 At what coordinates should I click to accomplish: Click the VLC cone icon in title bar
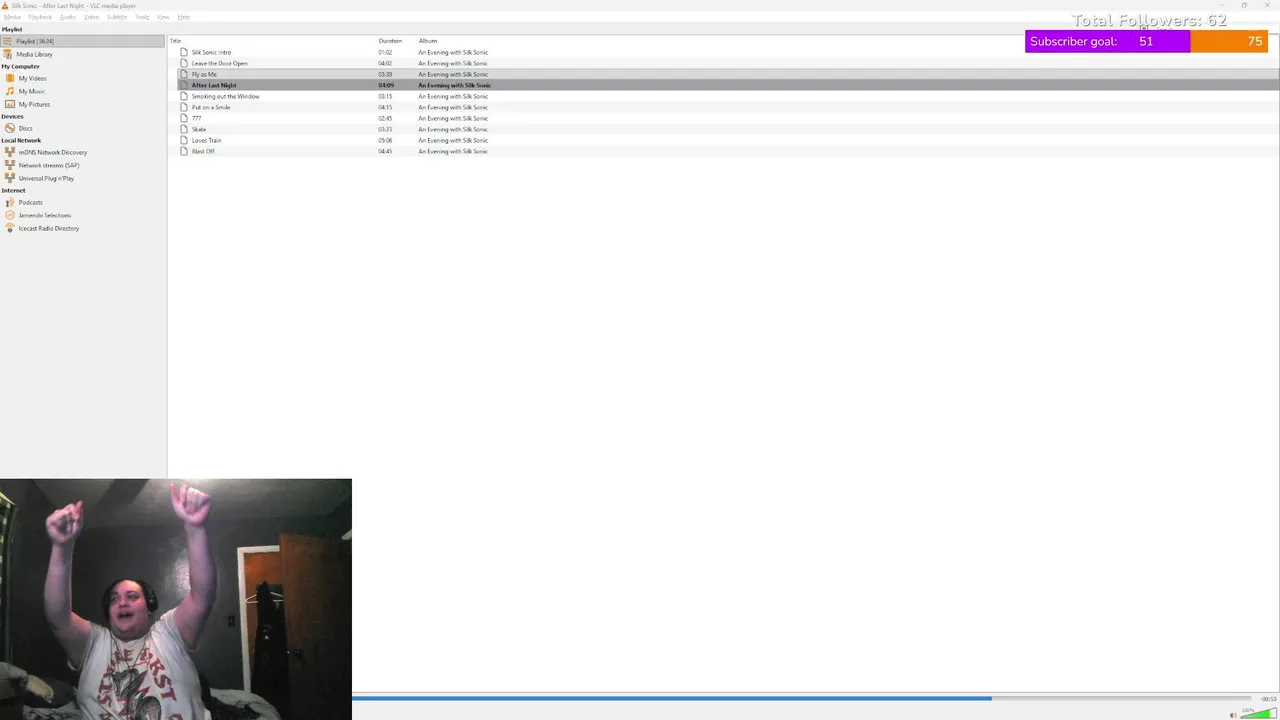pyautogui.click(x=5, y=5)
